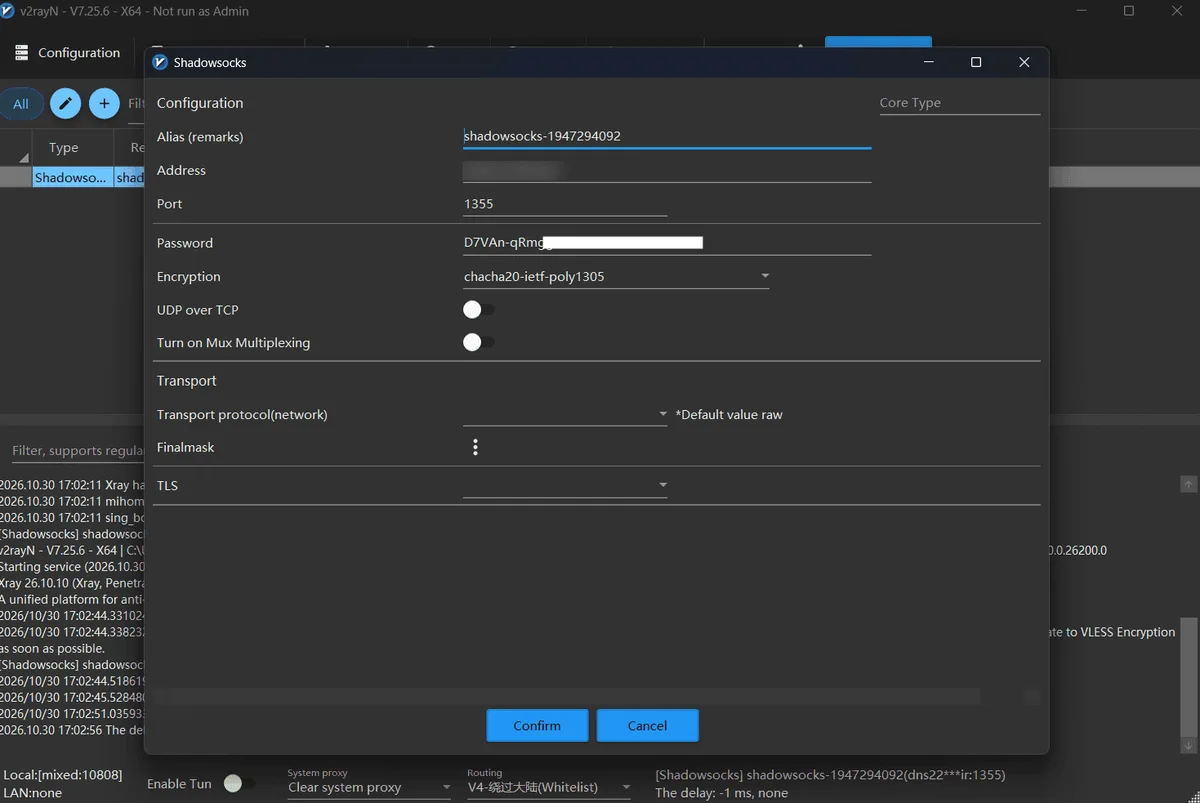Toggle the UDP over TCP switch

(x=479, y=310)
